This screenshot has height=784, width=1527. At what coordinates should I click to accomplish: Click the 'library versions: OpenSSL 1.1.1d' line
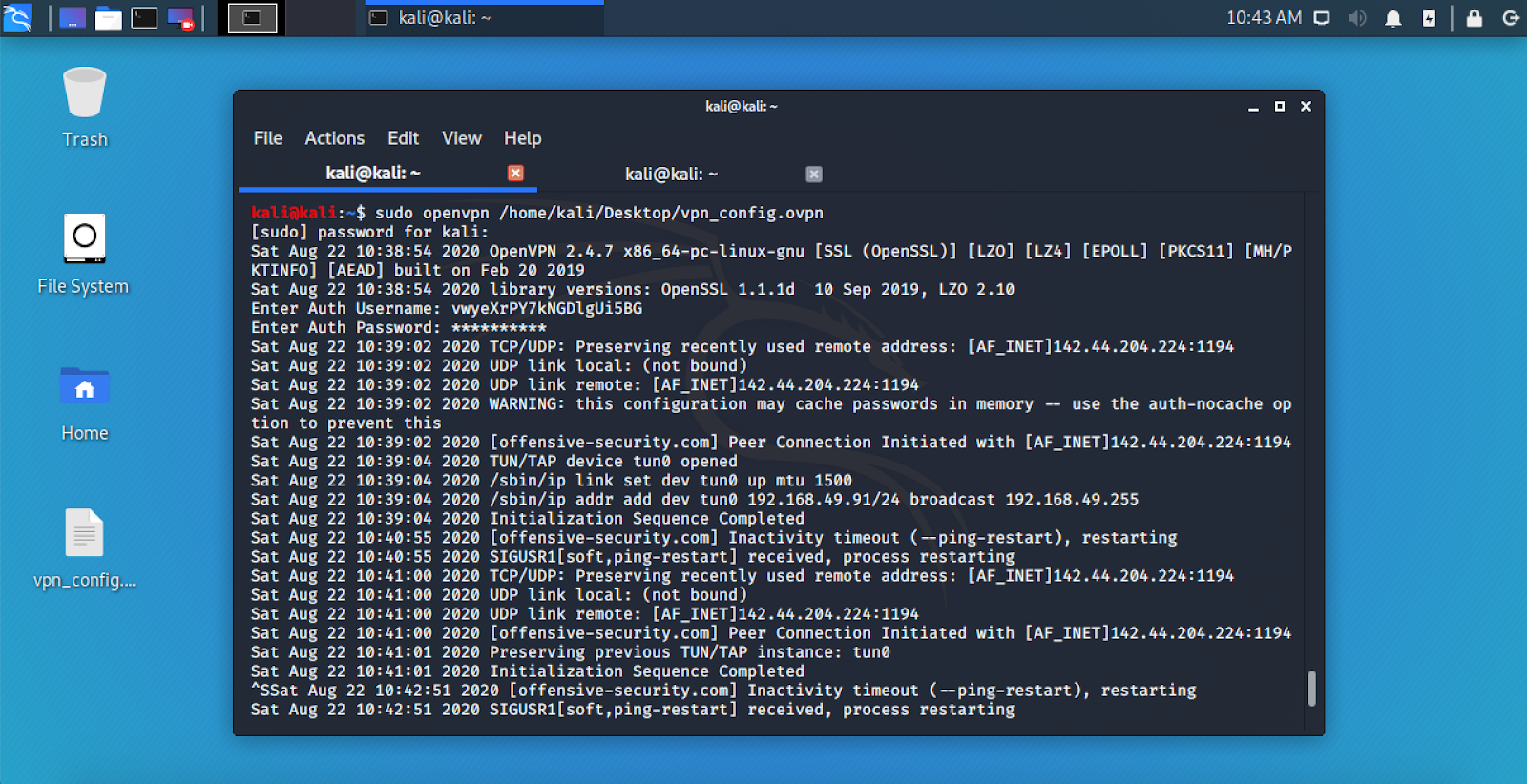[633, 289]
